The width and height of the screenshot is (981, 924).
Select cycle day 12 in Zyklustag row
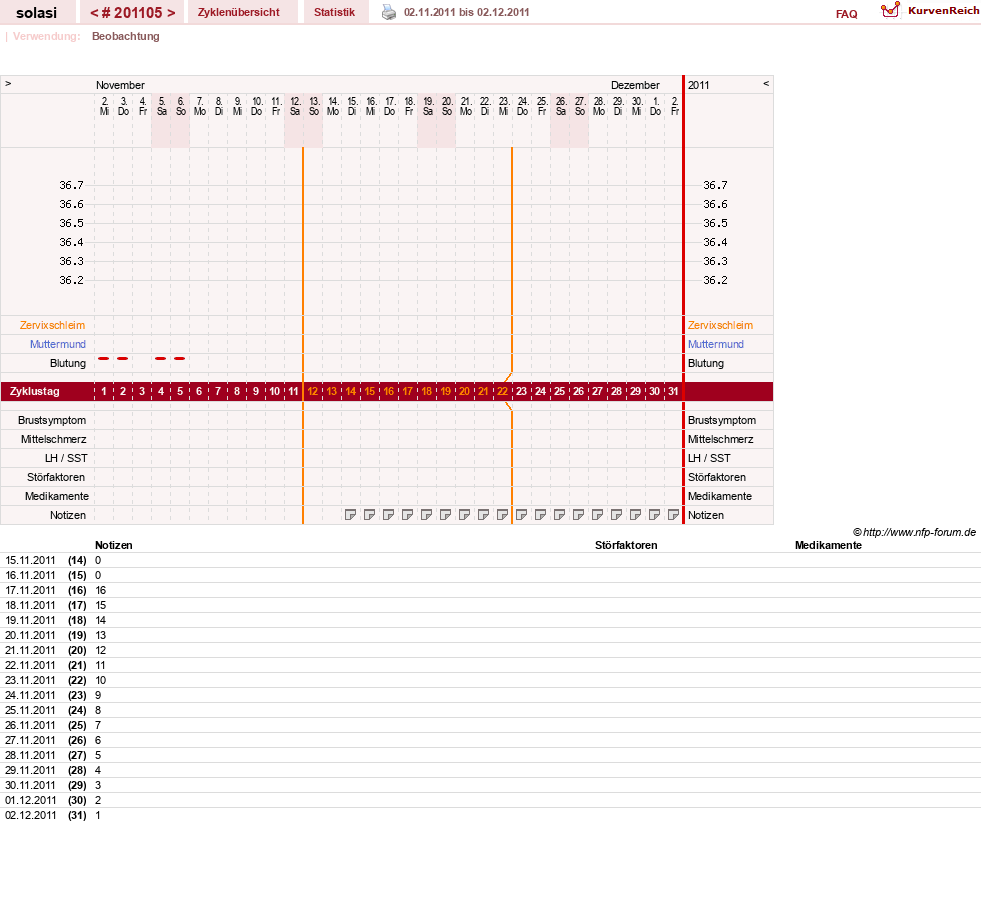click(312, 392)
